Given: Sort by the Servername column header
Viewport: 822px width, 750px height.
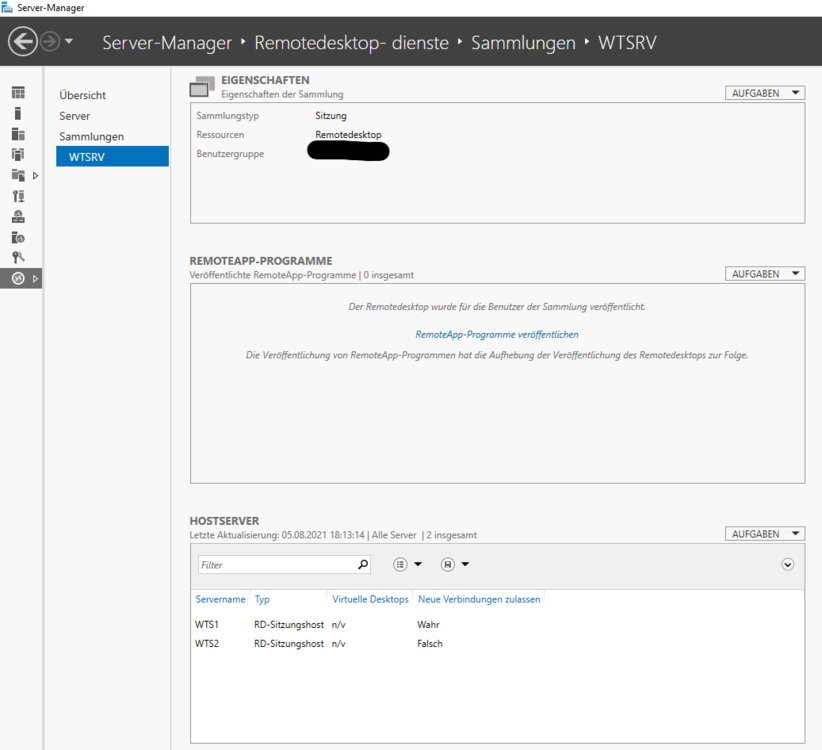Looking at the screenshot, I should point(220,600).
